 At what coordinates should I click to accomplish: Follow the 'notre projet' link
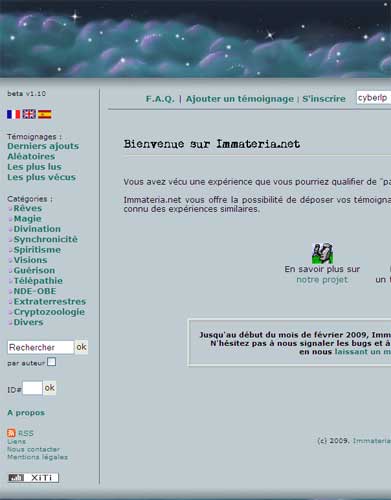tap(322, 280)
